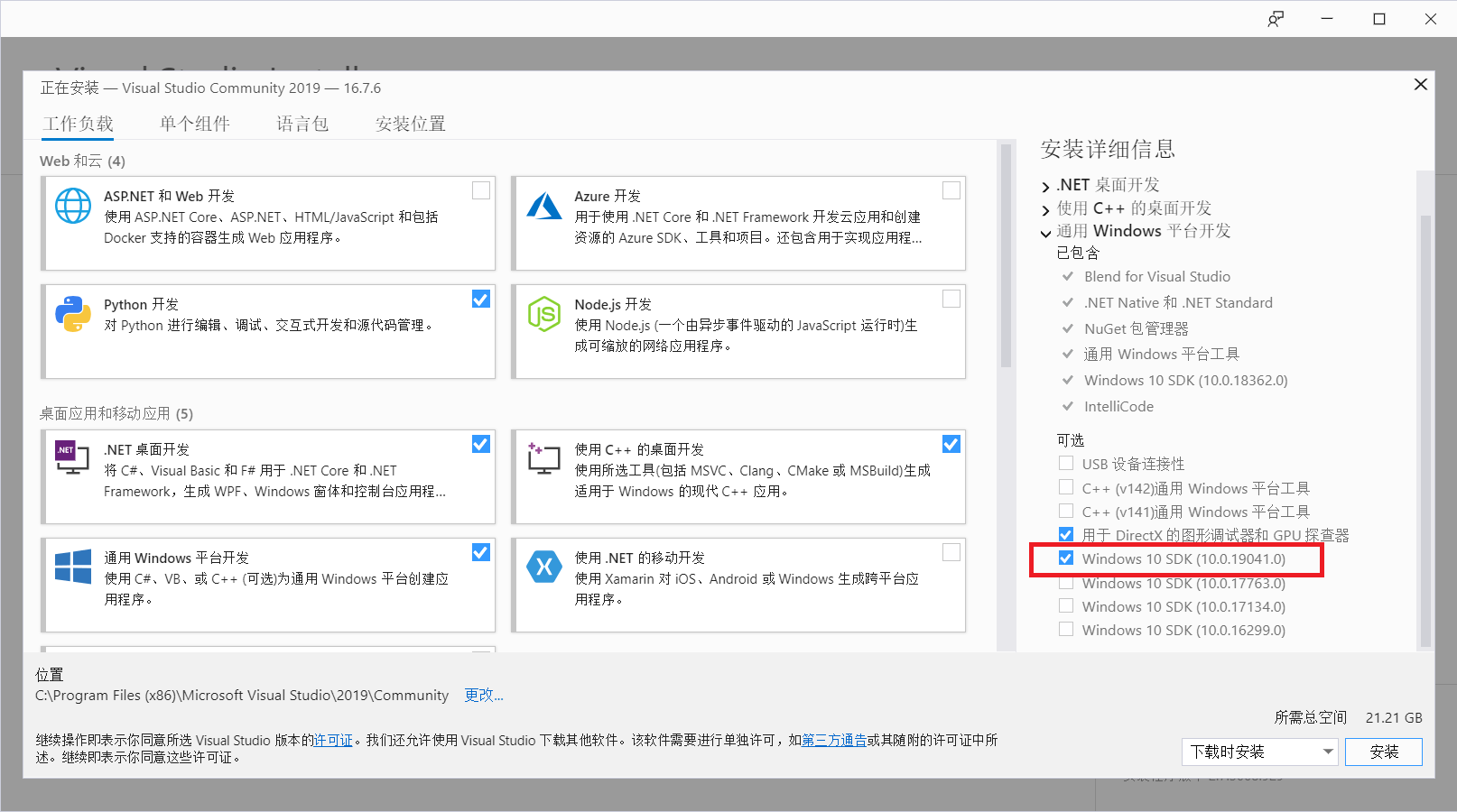1457x812 pixels.
Task: Click the Azure development logo icon
Action: pyautogui.click(x=544, y=206)
